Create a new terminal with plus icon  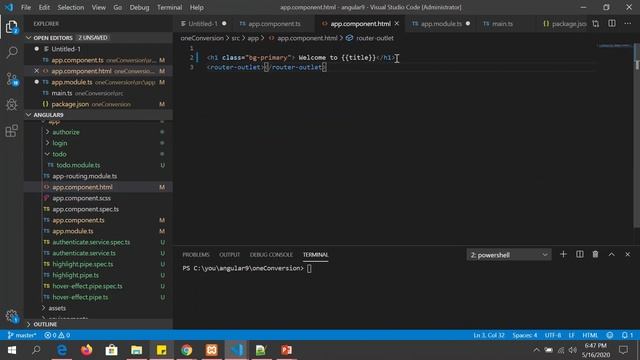[563, 254]
